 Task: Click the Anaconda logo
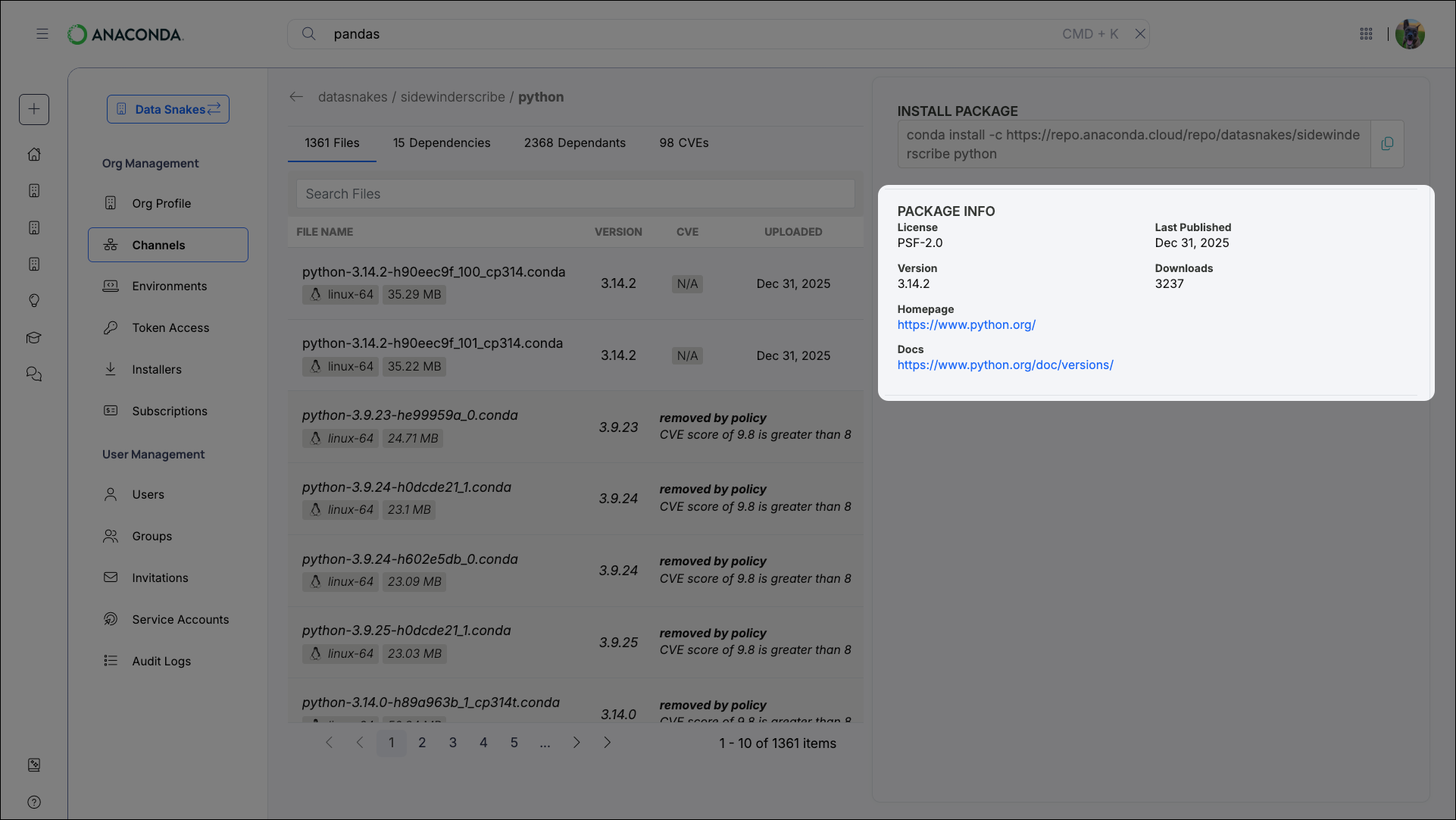tap(125, 34)
